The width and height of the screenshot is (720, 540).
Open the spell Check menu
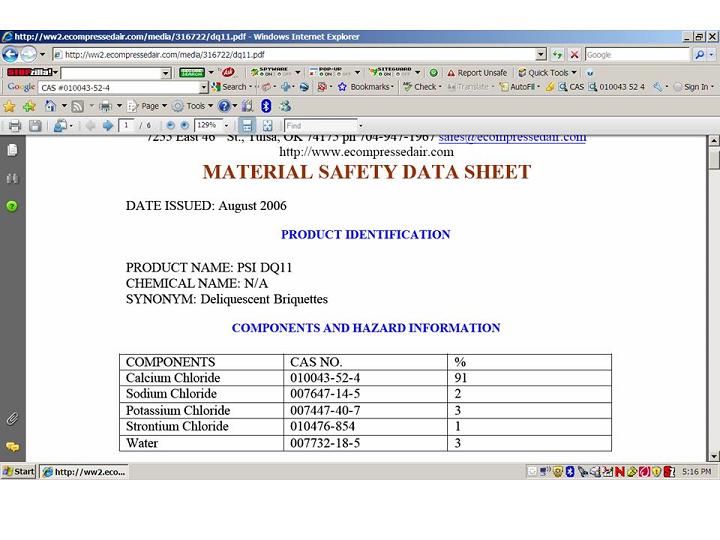pyautogui.click(x=422, y=87)
